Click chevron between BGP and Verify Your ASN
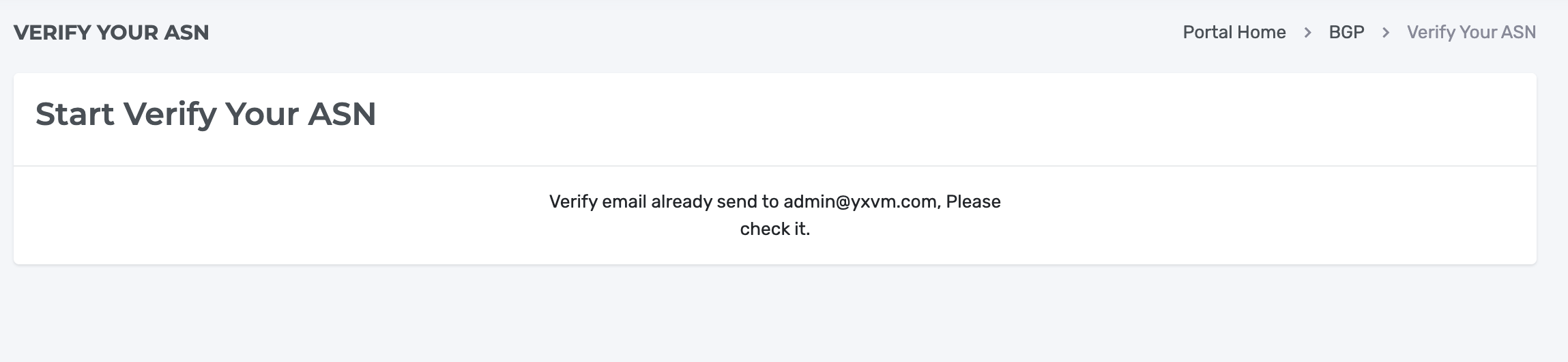The width and height of the screenshot is (1568, 362). click(x=1386, y=32)
